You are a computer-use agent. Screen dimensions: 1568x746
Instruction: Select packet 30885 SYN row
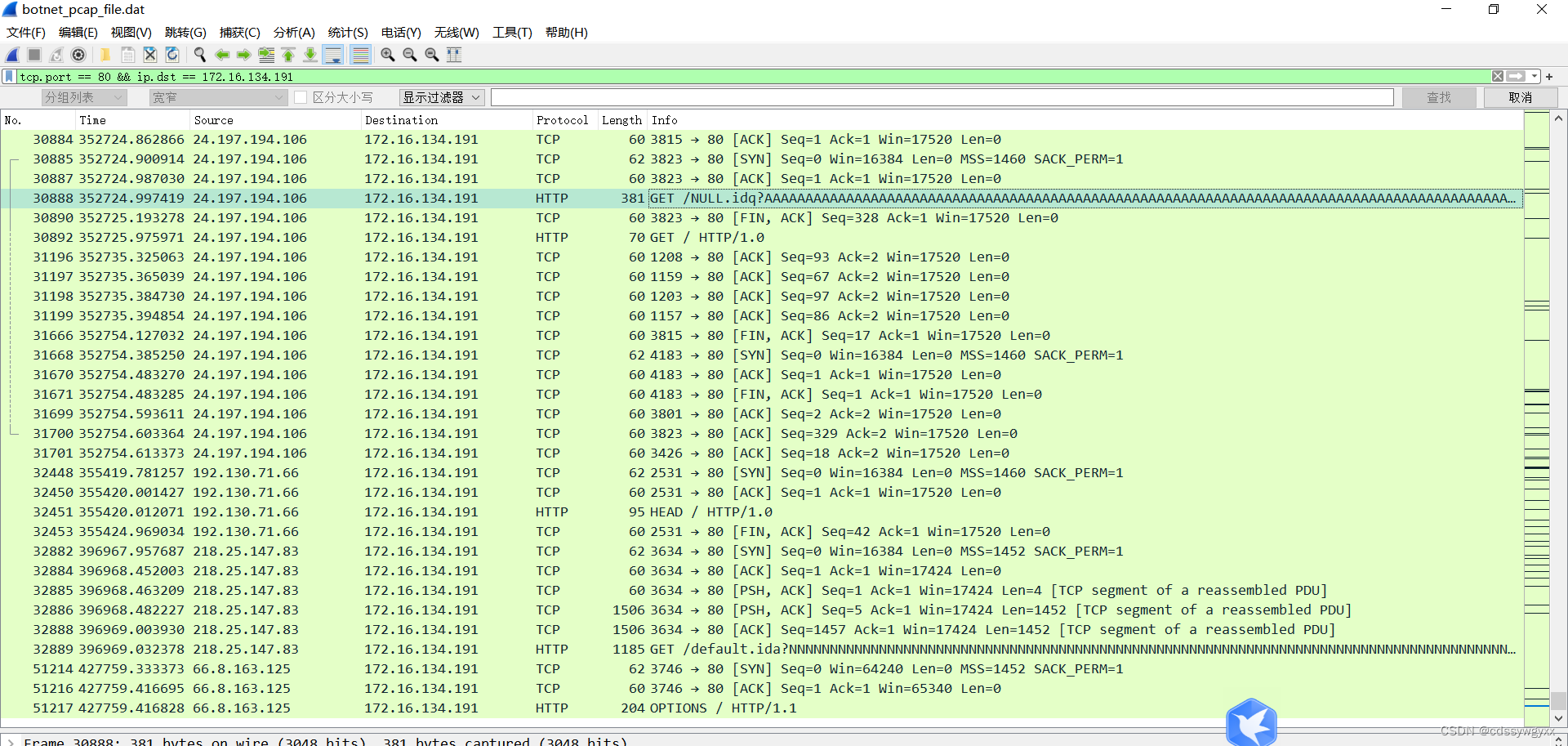761,159
